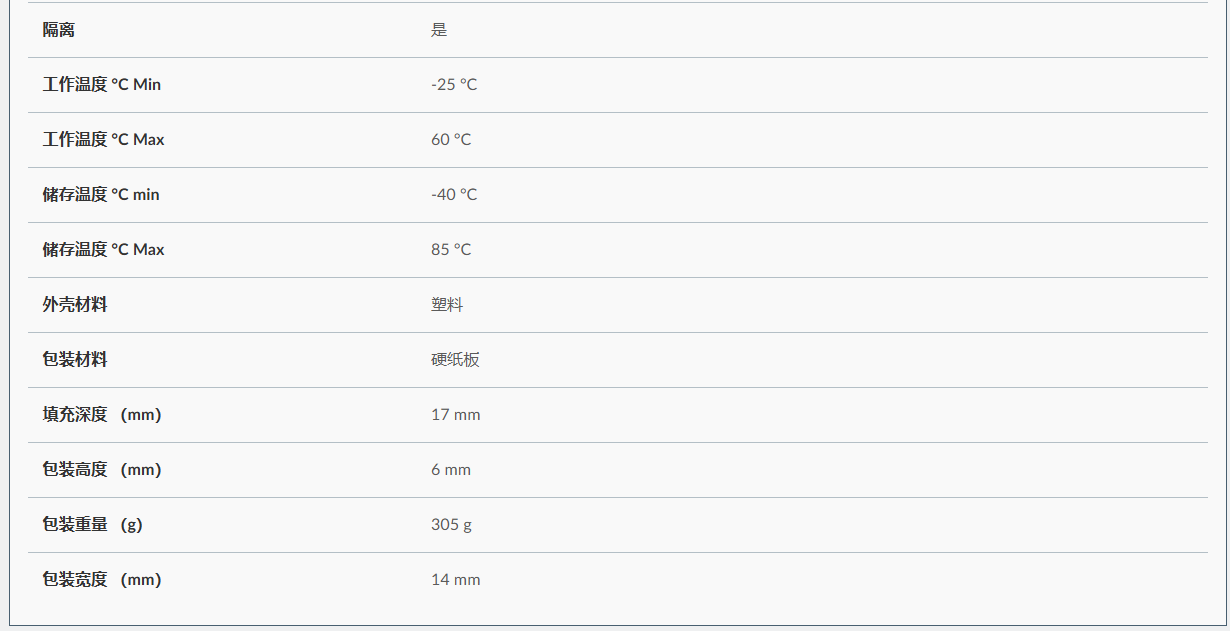Screen dimensions: 1230x631
Task: Select the 塑料 material value
Action: coord(447,305)
